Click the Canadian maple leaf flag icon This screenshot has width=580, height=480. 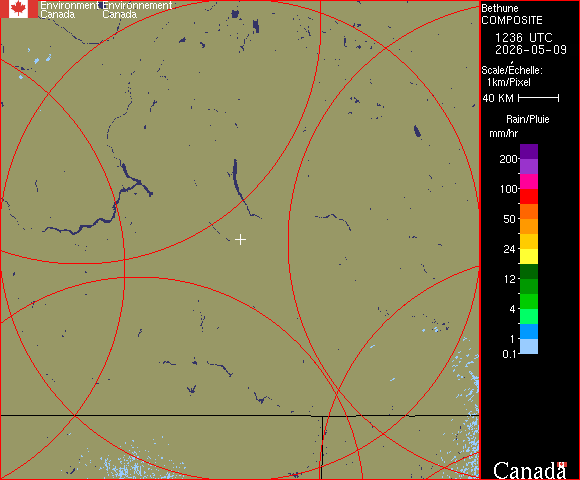point(19,9)
